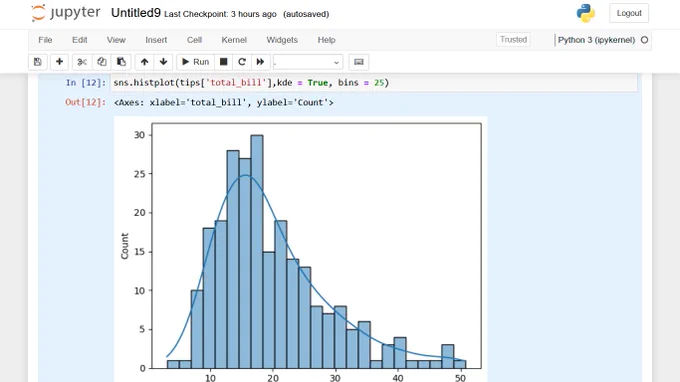This screenshot has width=680, height=382.
Task: Click the In [12] prompt
Action: point(86,83)
